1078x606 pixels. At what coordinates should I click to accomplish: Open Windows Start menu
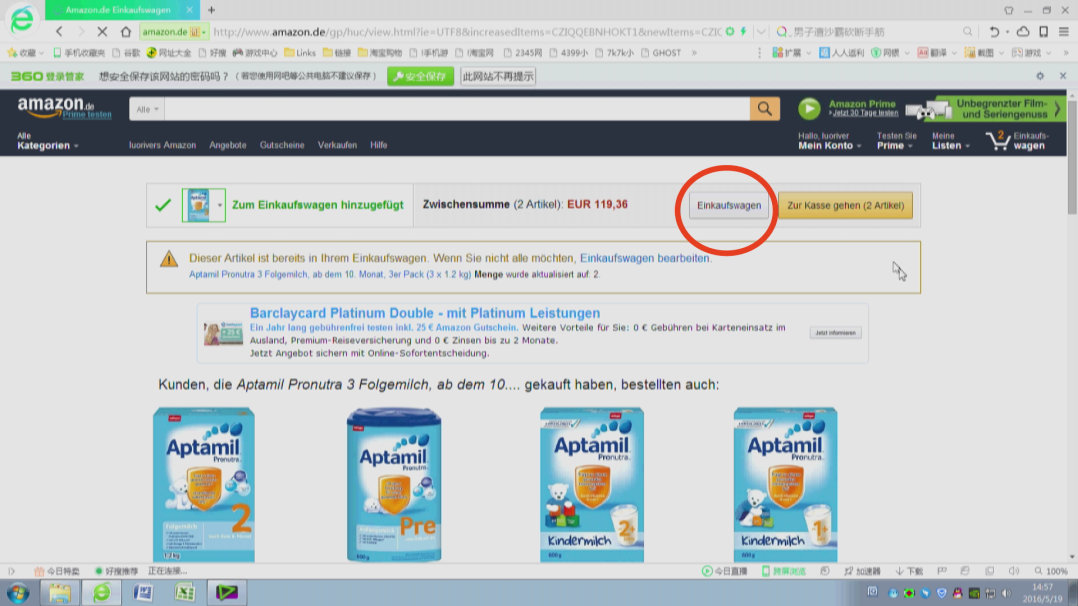pos(18,592)
